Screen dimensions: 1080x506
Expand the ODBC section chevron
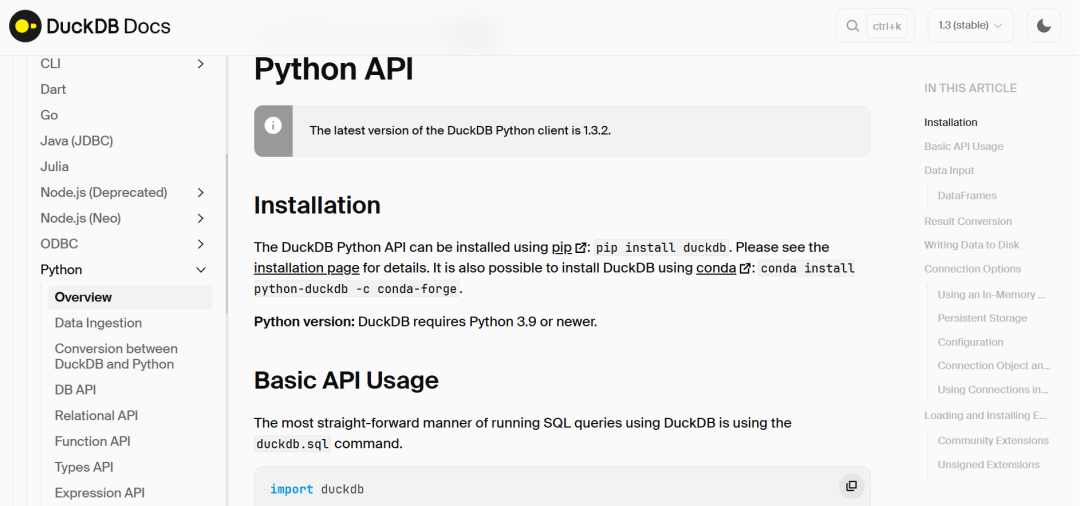tap(200, 244)
